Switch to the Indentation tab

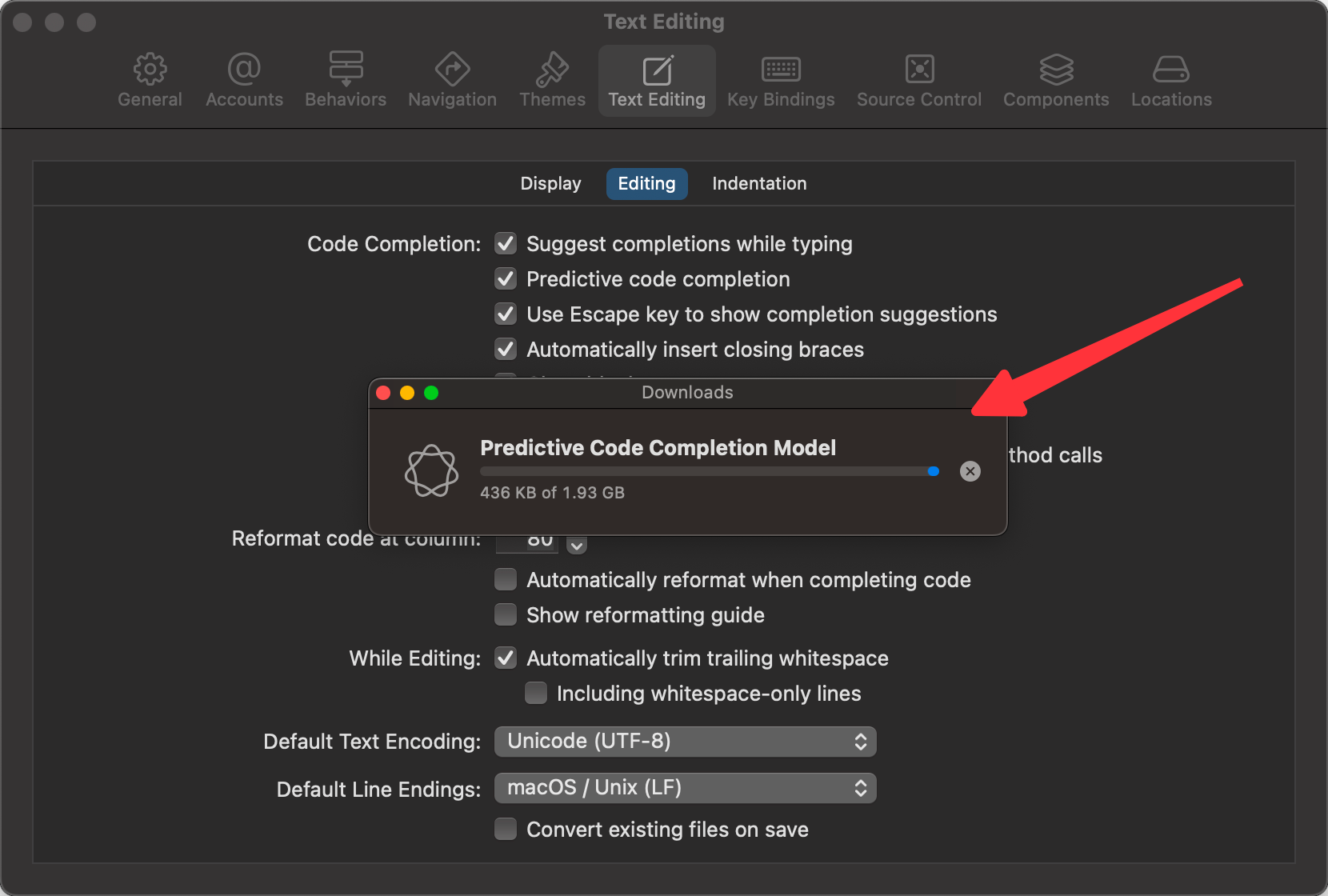pyautogui.click(x=759, y=184)
